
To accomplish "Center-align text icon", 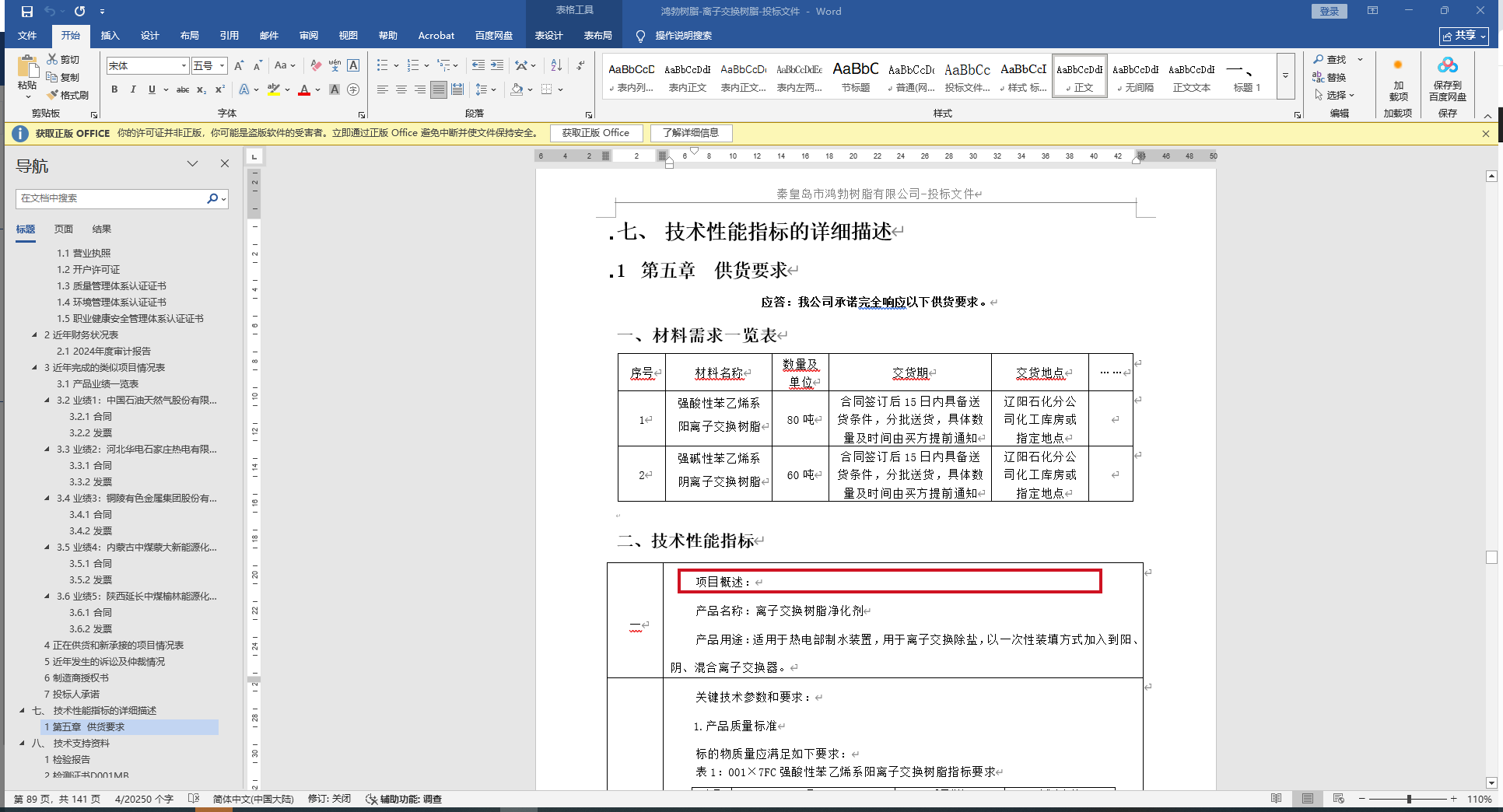I will tap(401, 90).
